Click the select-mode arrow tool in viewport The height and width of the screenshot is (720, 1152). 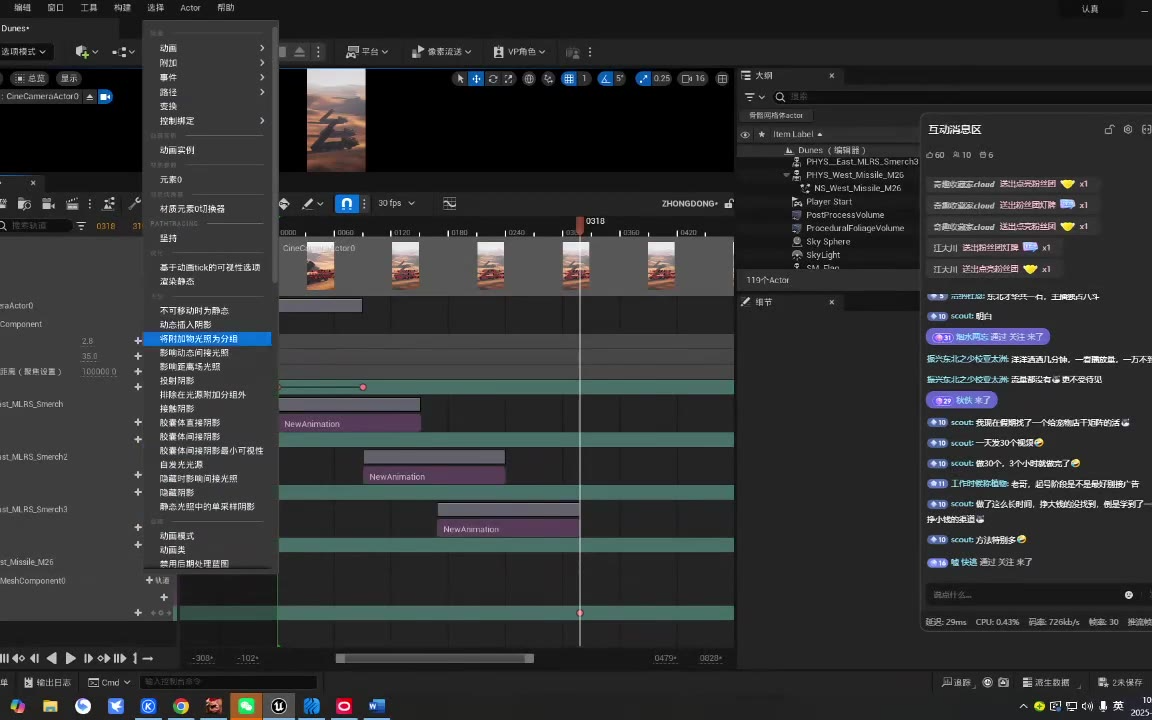(x=460, y=79)
